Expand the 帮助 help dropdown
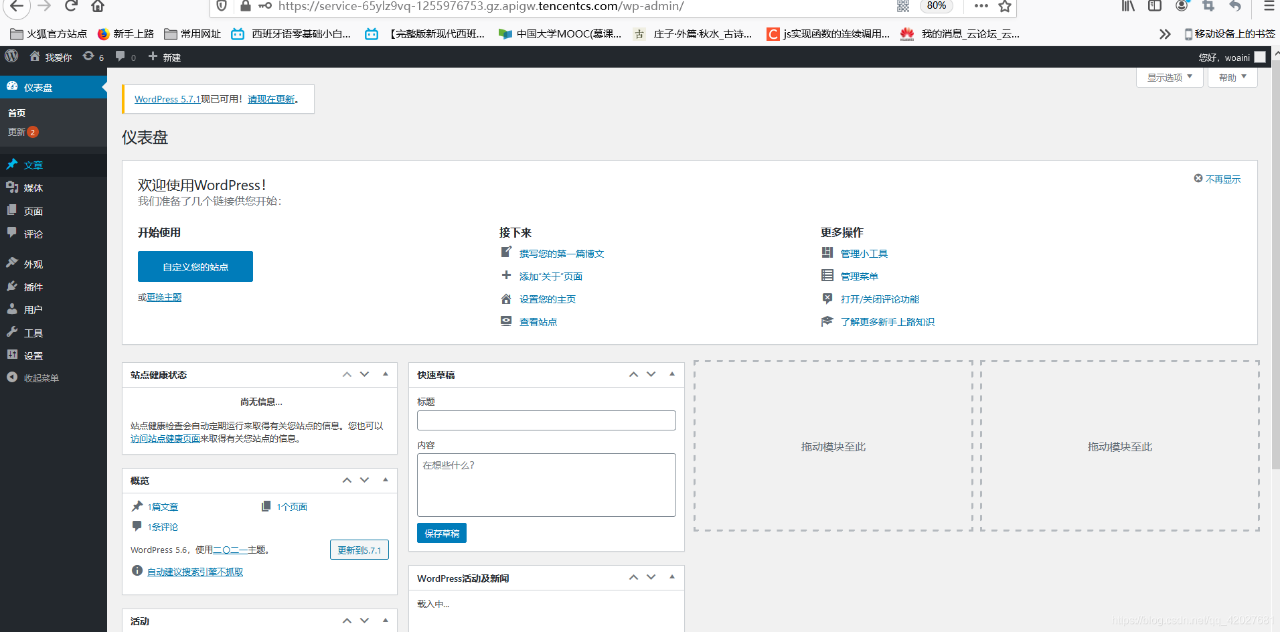 (x=1233, y=77)
